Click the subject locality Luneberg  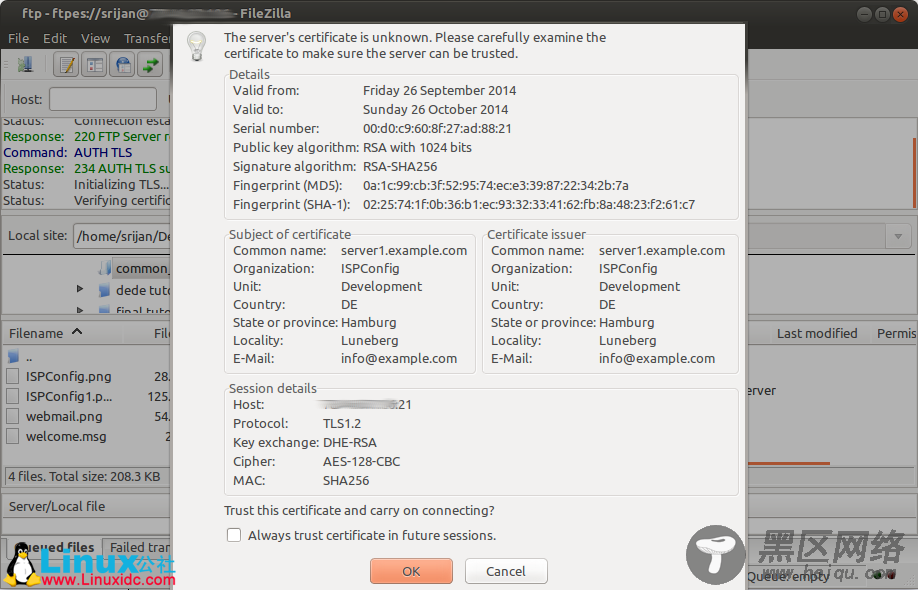tap(369, 340)
